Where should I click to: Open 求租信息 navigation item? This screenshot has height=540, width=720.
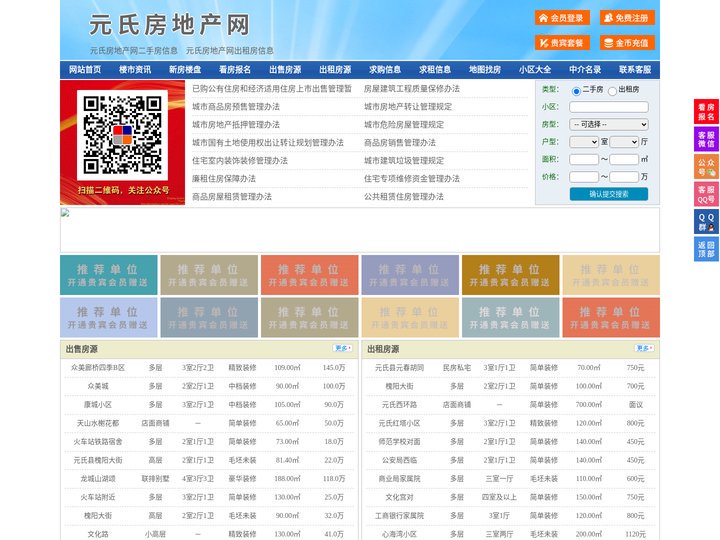coord(435,70)
